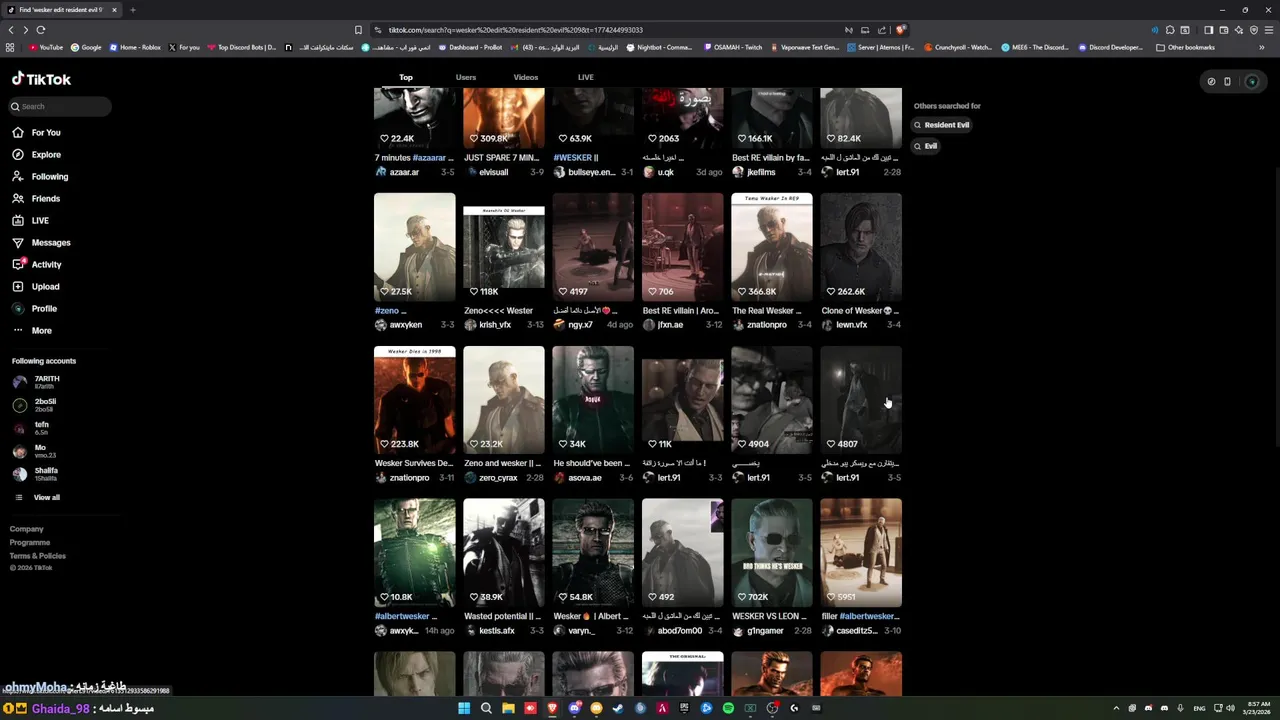Open The Real Wesker video by znationpro
The width and height of the screenshot is (1280, 720).
point(772,247)
